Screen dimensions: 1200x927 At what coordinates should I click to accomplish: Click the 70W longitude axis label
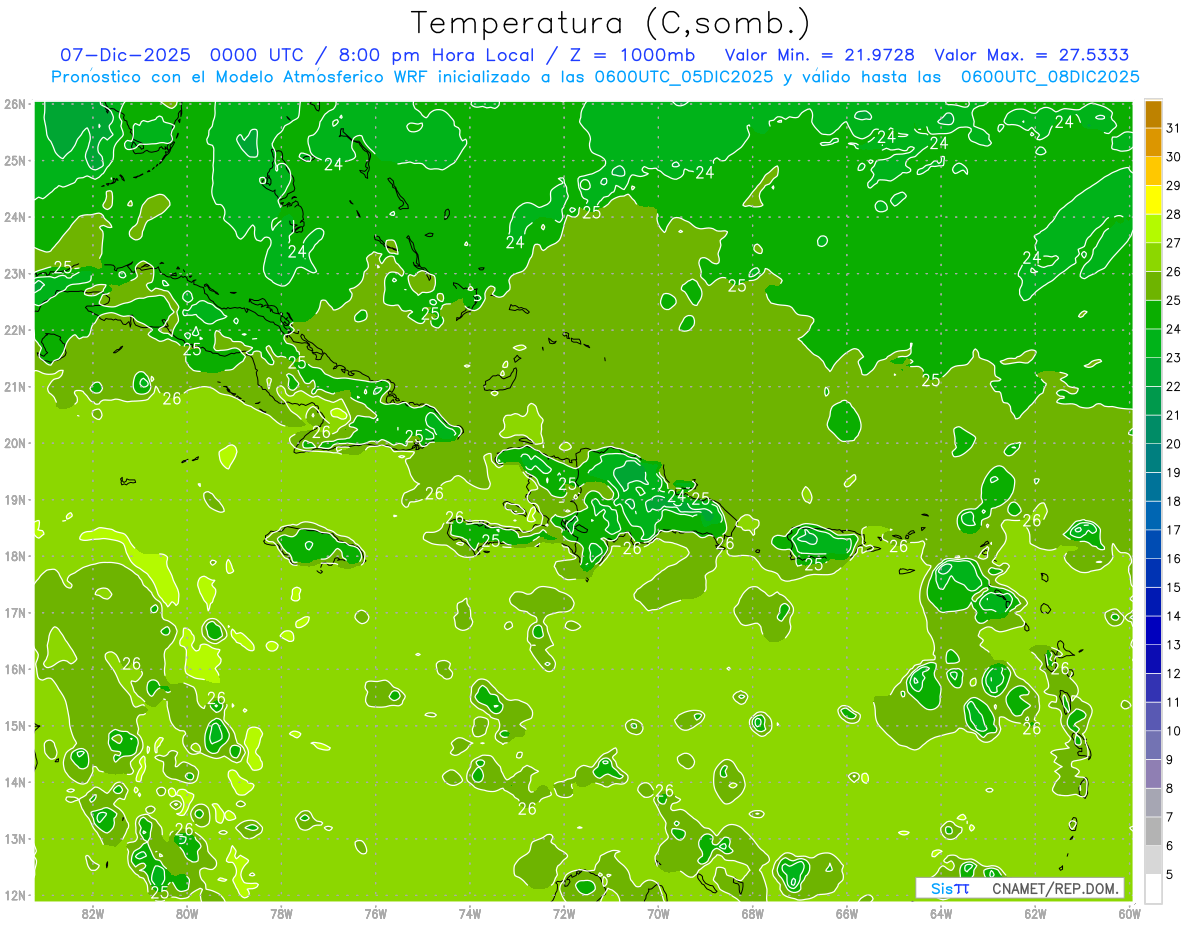(658, 913)
